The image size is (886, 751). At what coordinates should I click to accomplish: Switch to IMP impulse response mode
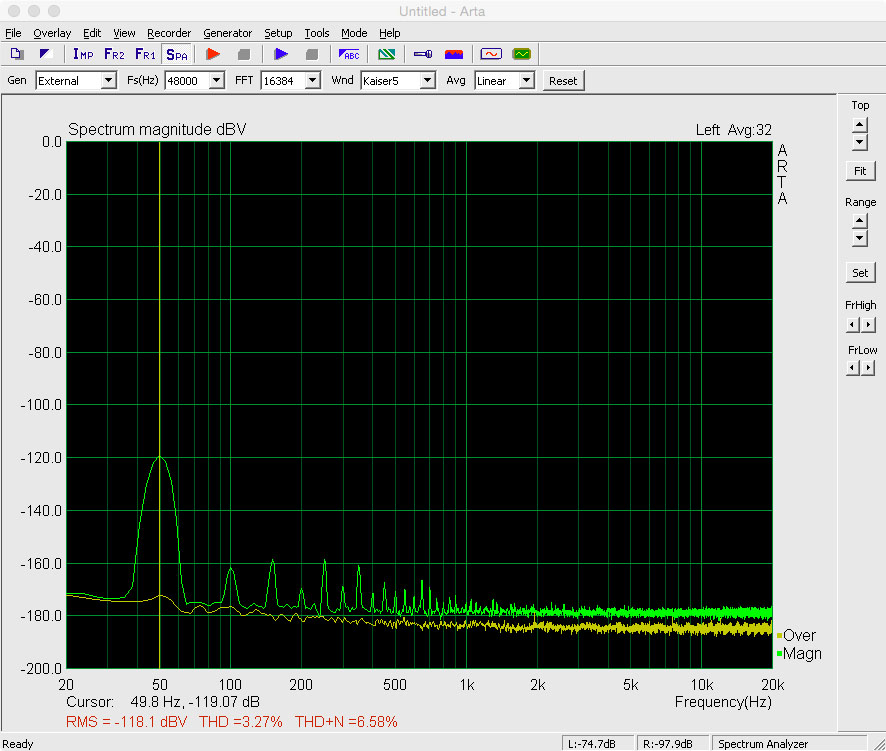pos(83,54)
